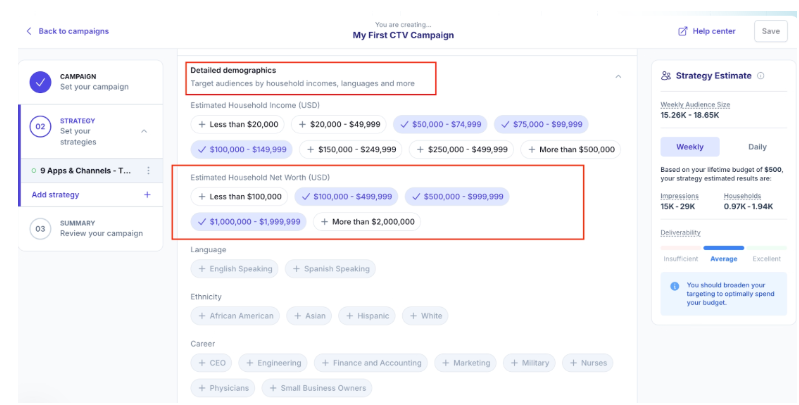The width and height of the screenshot is (799, 405).
Task: Click the plus icon next to Add strategy
Action: 147,195
